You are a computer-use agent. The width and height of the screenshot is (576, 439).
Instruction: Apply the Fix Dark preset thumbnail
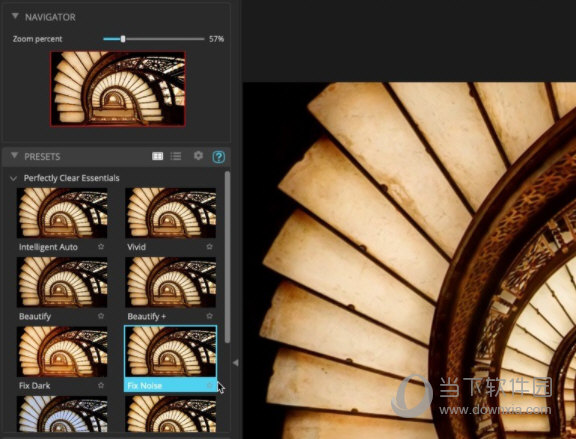[62, 352]
